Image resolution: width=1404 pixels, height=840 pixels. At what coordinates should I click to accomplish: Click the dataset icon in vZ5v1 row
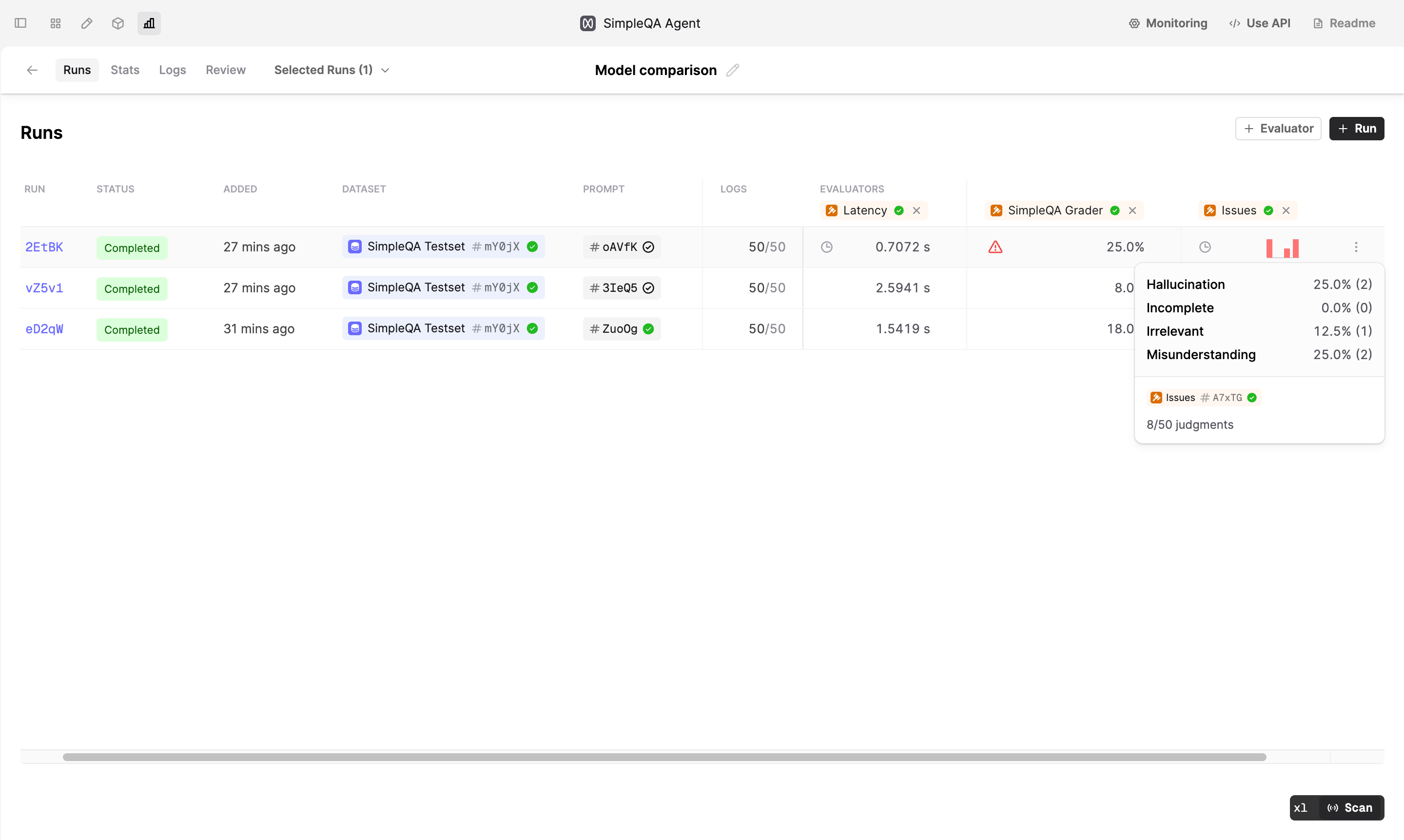point(354,287)
